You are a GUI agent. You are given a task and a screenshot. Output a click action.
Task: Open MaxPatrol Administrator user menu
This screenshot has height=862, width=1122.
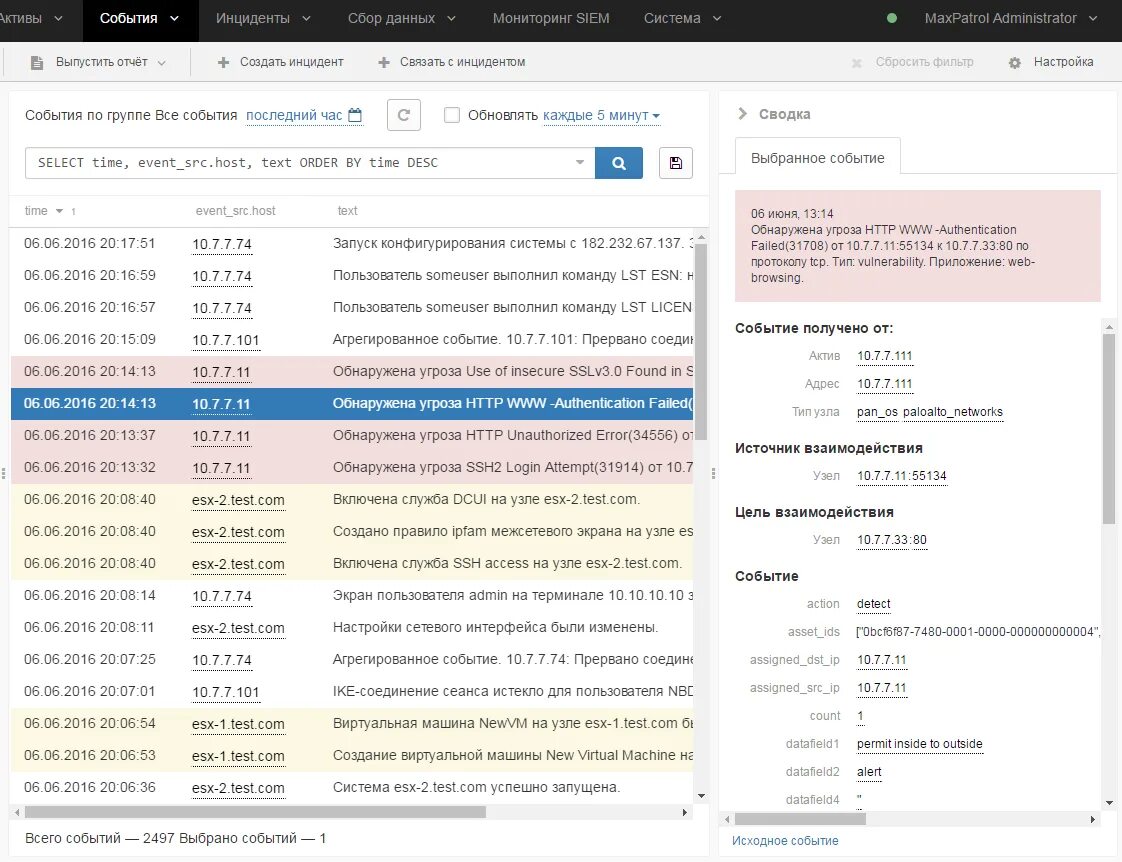coord(1010,19)
